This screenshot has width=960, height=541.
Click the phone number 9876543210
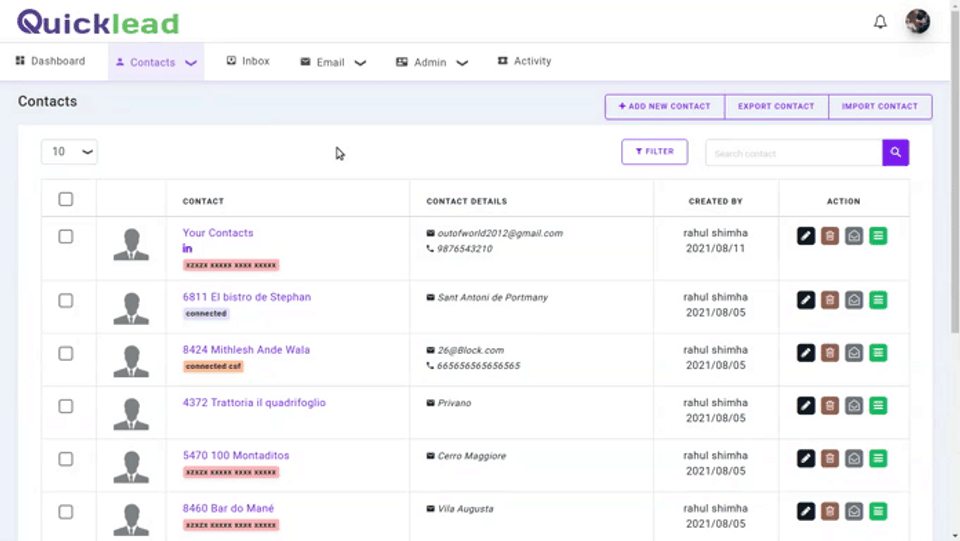[x=464, y=248]
